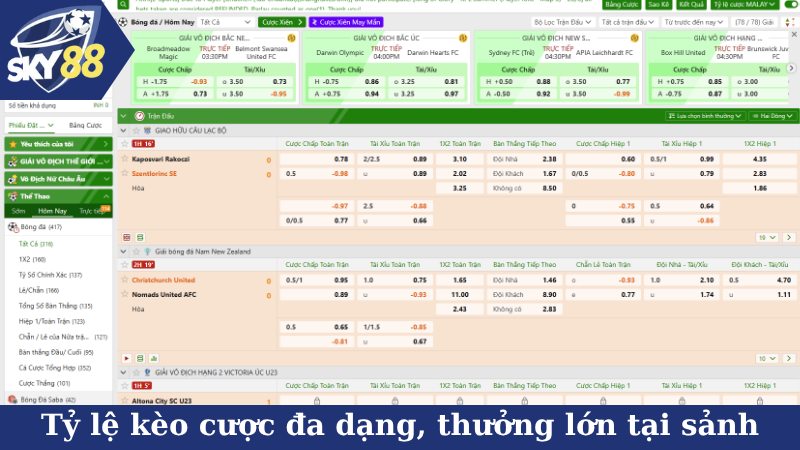Select Tỷ Số Chính Xác market
Viewport: 800px width, 450px height.
[x=50, y=274]
